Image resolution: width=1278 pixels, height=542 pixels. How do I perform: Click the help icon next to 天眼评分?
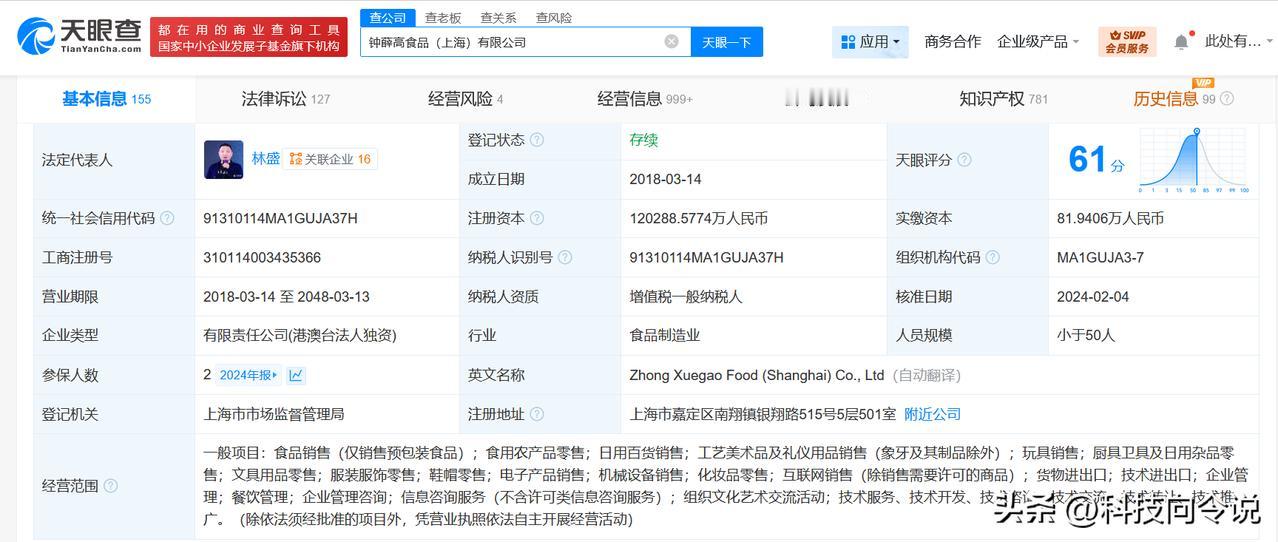(965, 160)
